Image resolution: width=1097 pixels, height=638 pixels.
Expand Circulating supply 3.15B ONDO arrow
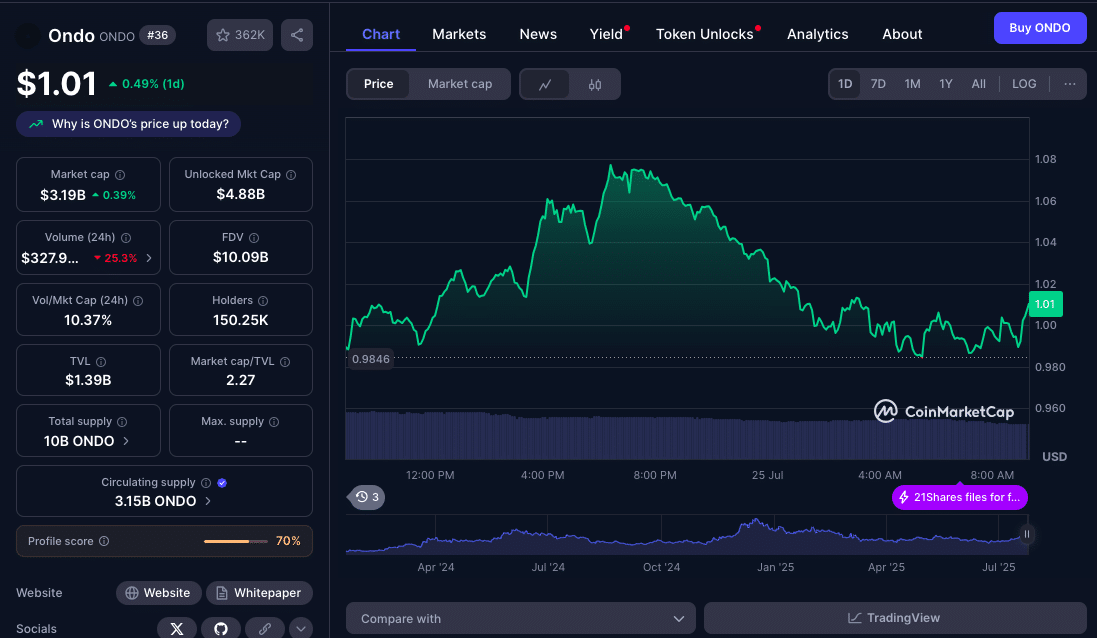click(x=208, y=502)
